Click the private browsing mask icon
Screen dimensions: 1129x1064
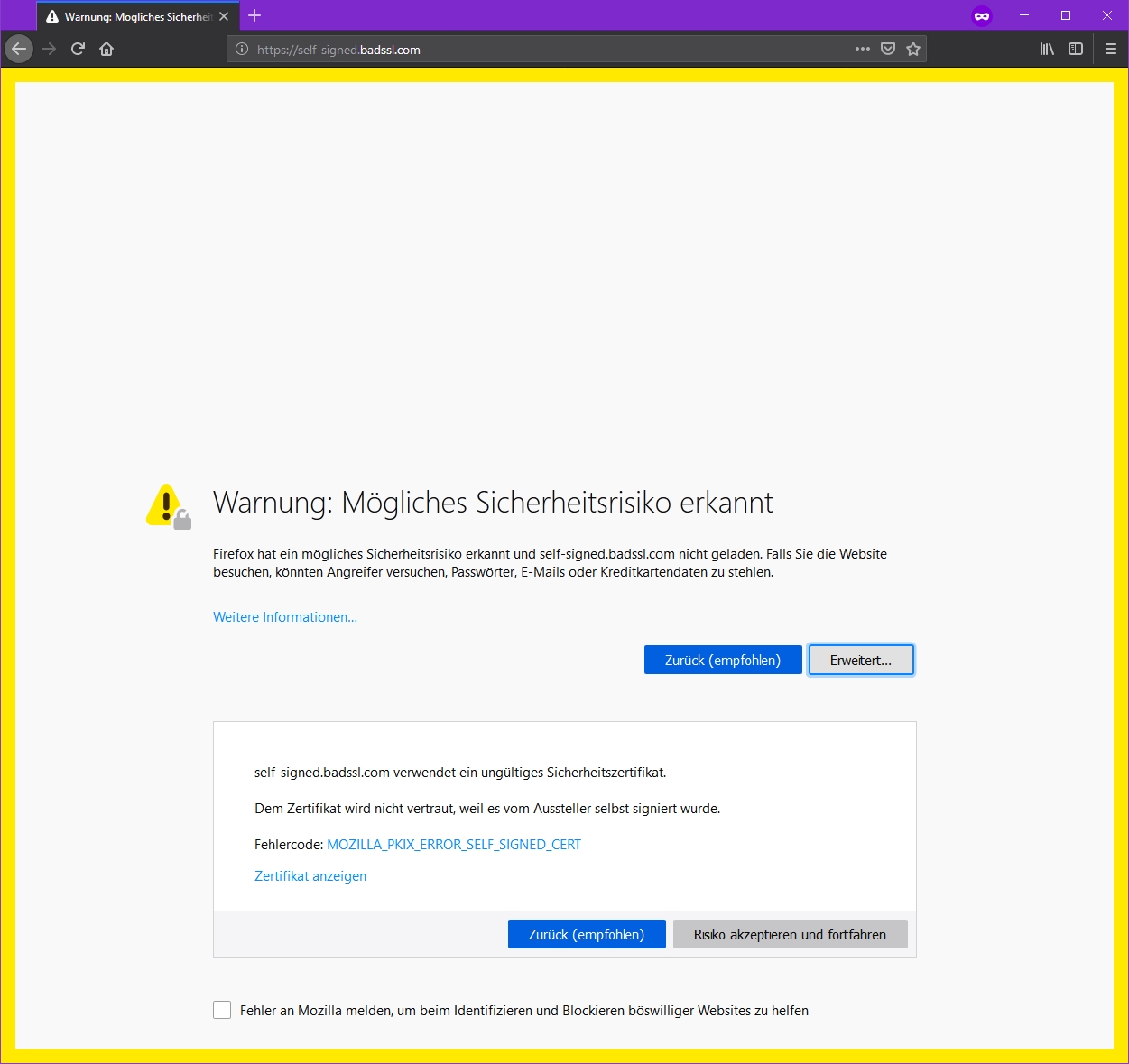pyautogui.click(x=982, y=16)
